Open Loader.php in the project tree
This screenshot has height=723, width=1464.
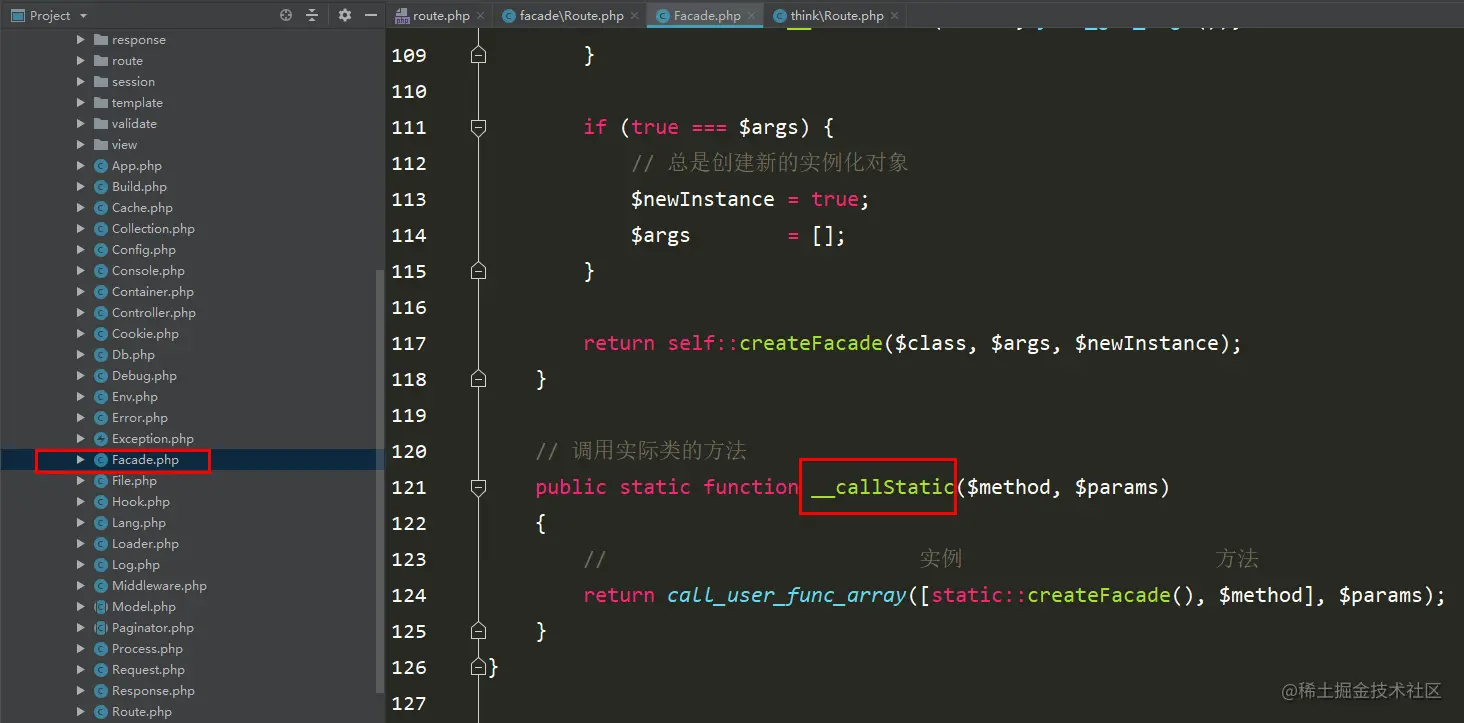point(145,544)
